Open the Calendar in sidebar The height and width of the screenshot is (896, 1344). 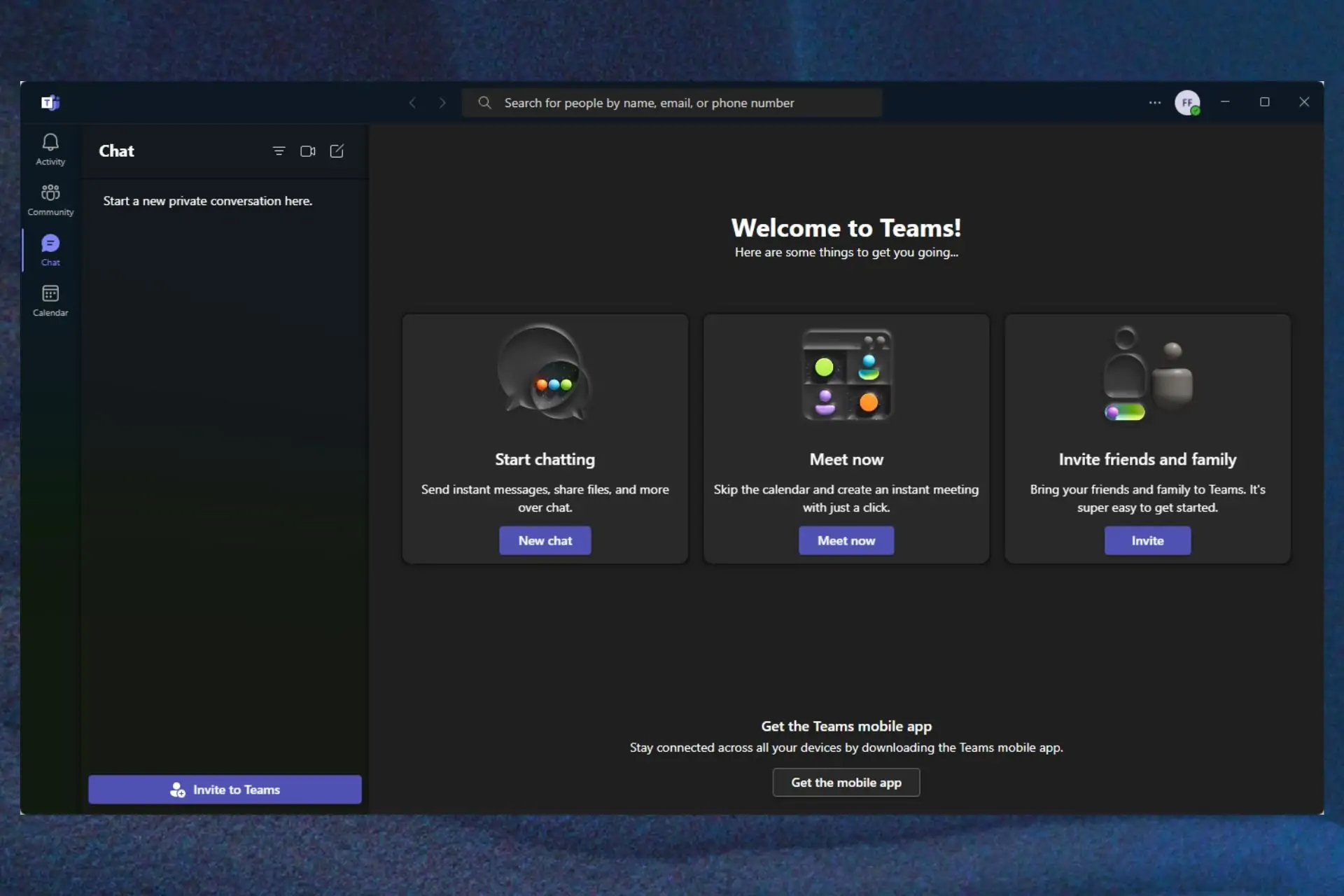tap(50, 300)
